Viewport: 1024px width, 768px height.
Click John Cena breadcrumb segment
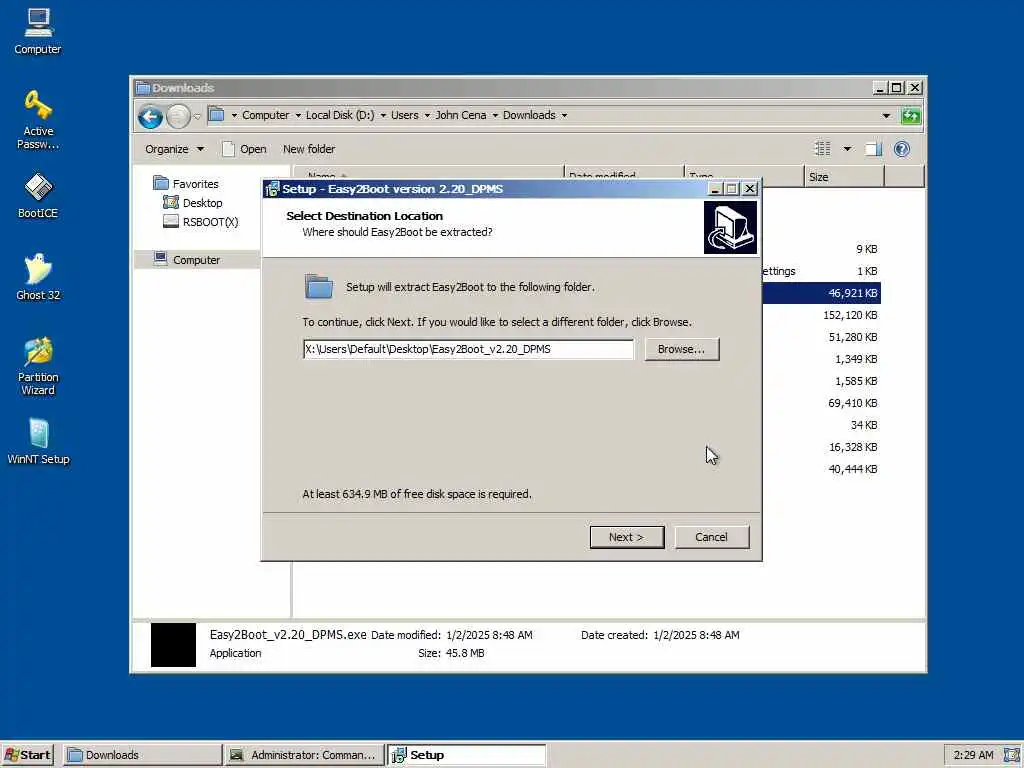coord(461,115)
